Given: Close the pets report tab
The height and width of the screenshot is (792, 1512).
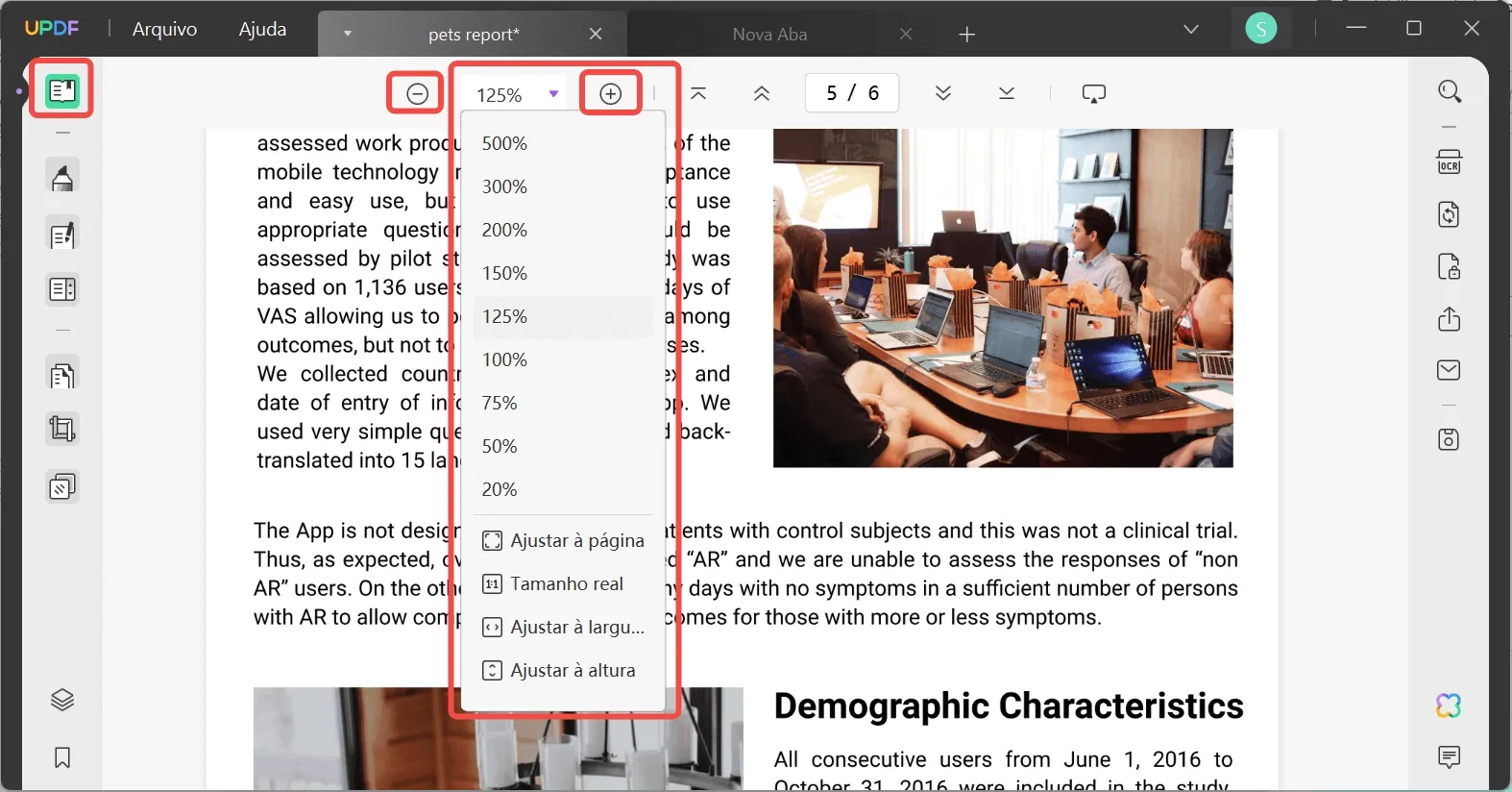Looking at the screenshot, I should (x=596, y=34).
